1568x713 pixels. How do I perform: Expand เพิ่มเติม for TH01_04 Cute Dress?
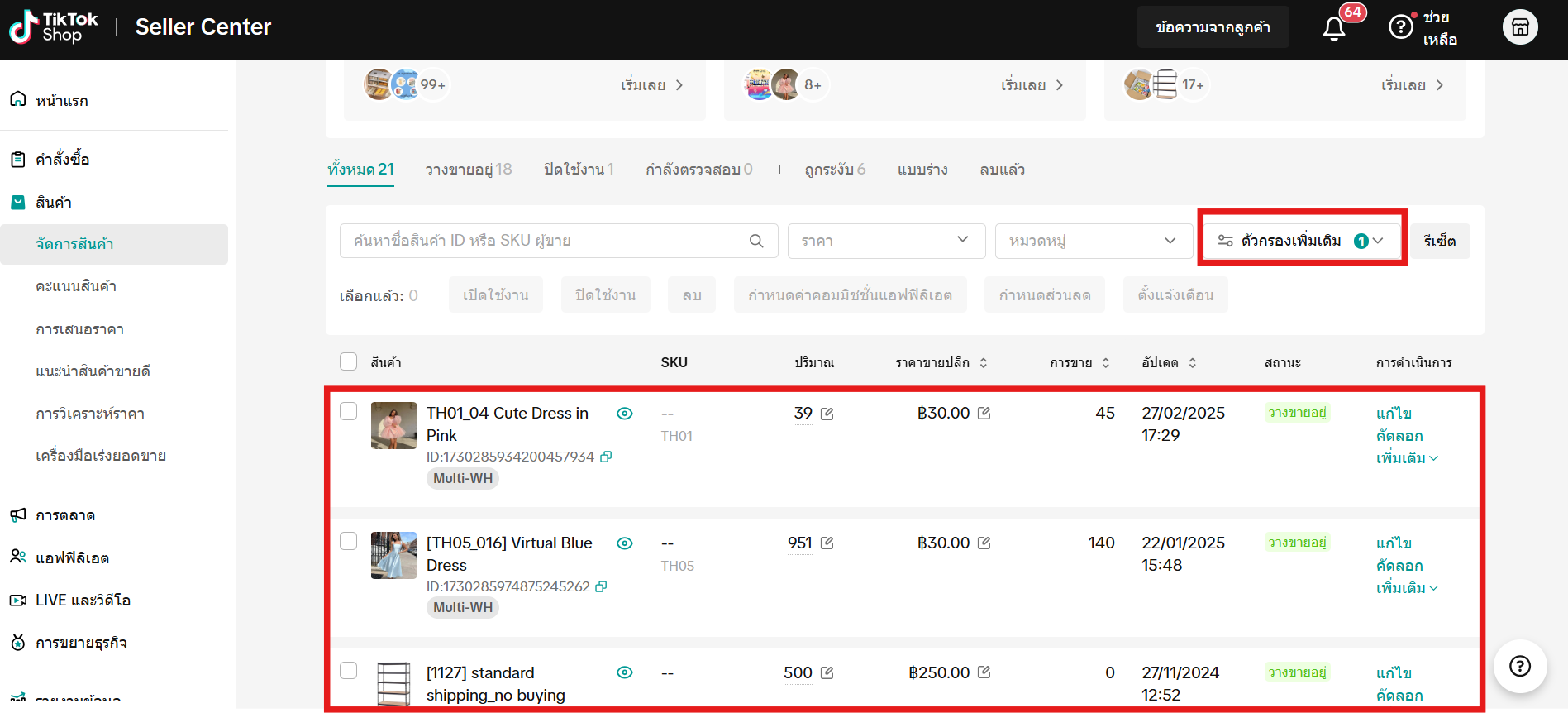pyautogui.click(x=1407, y=457)
